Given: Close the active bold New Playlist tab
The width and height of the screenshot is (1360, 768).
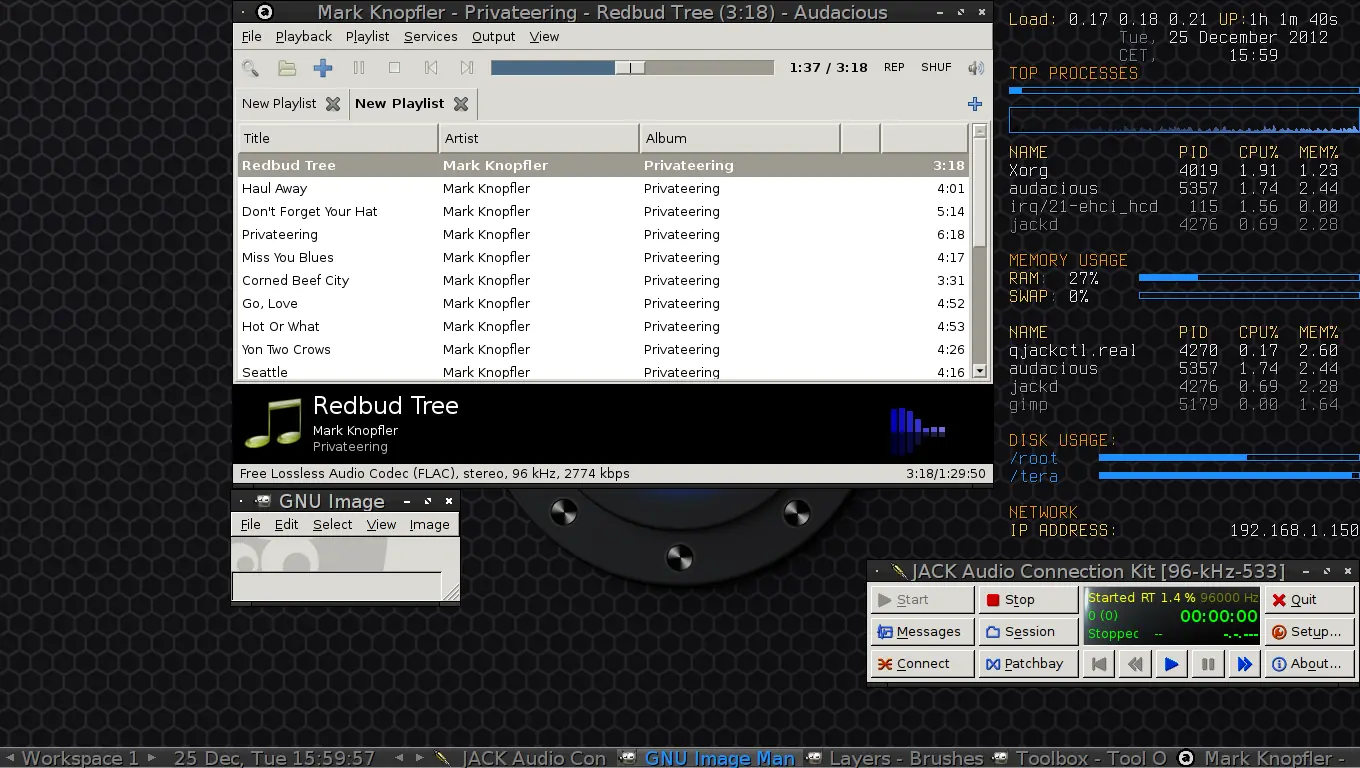Looking at the screenshot, I should click(461, 104).
